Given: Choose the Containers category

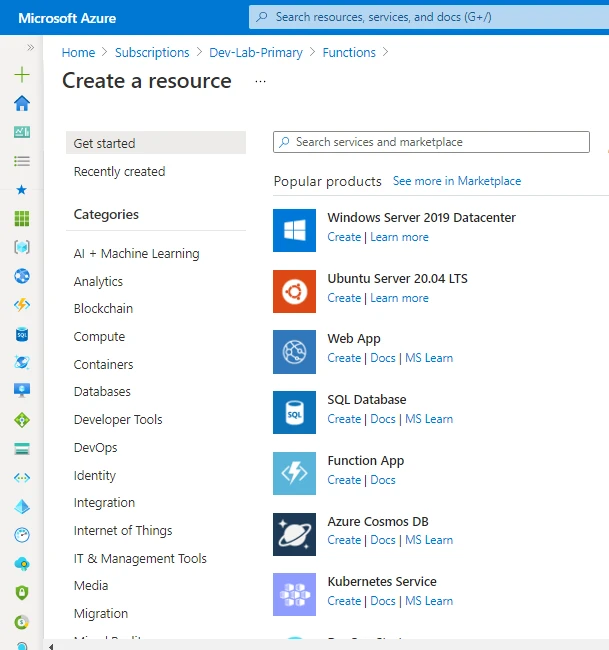Looking at the screenshot, I should coord(104,364).
